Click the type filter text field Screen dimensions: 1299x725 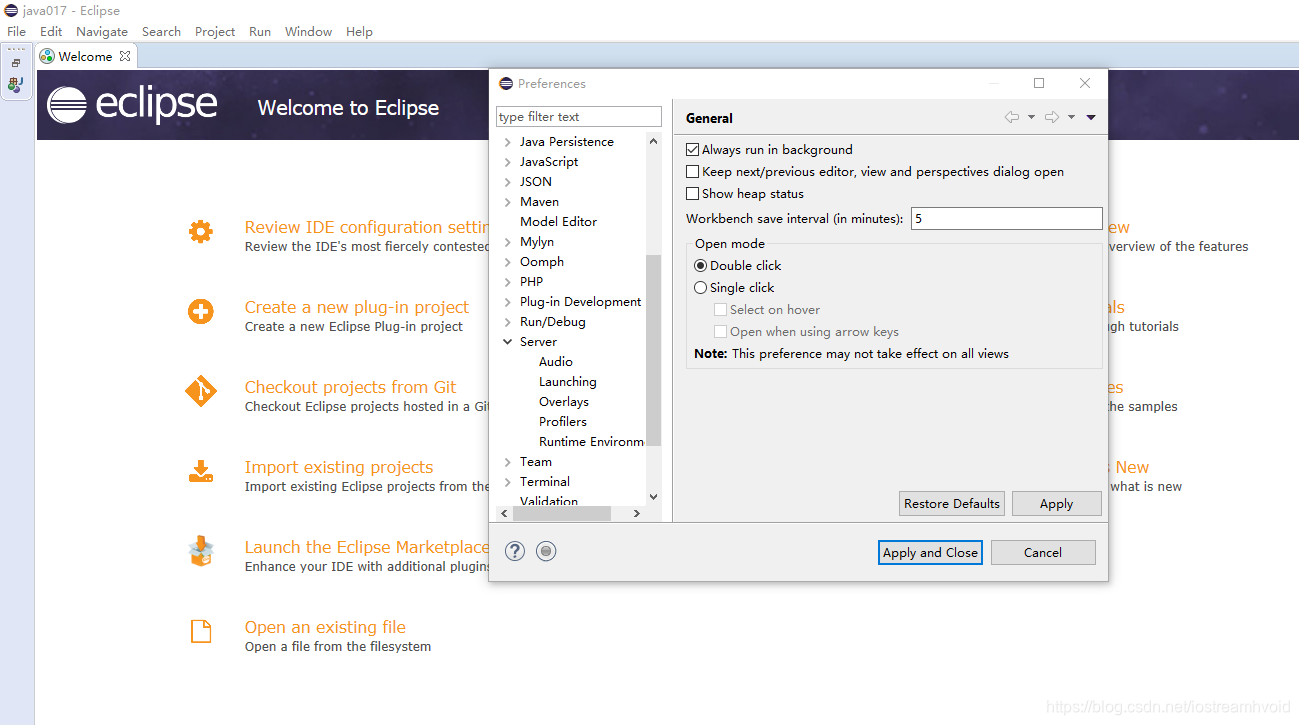579,117
